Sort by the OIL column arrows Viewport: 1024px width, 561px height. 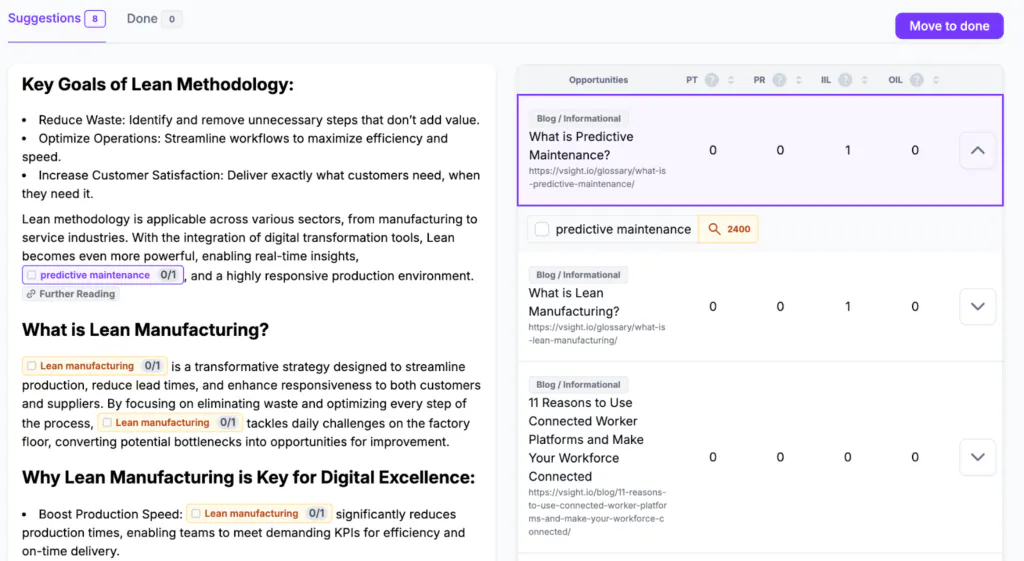936,80
